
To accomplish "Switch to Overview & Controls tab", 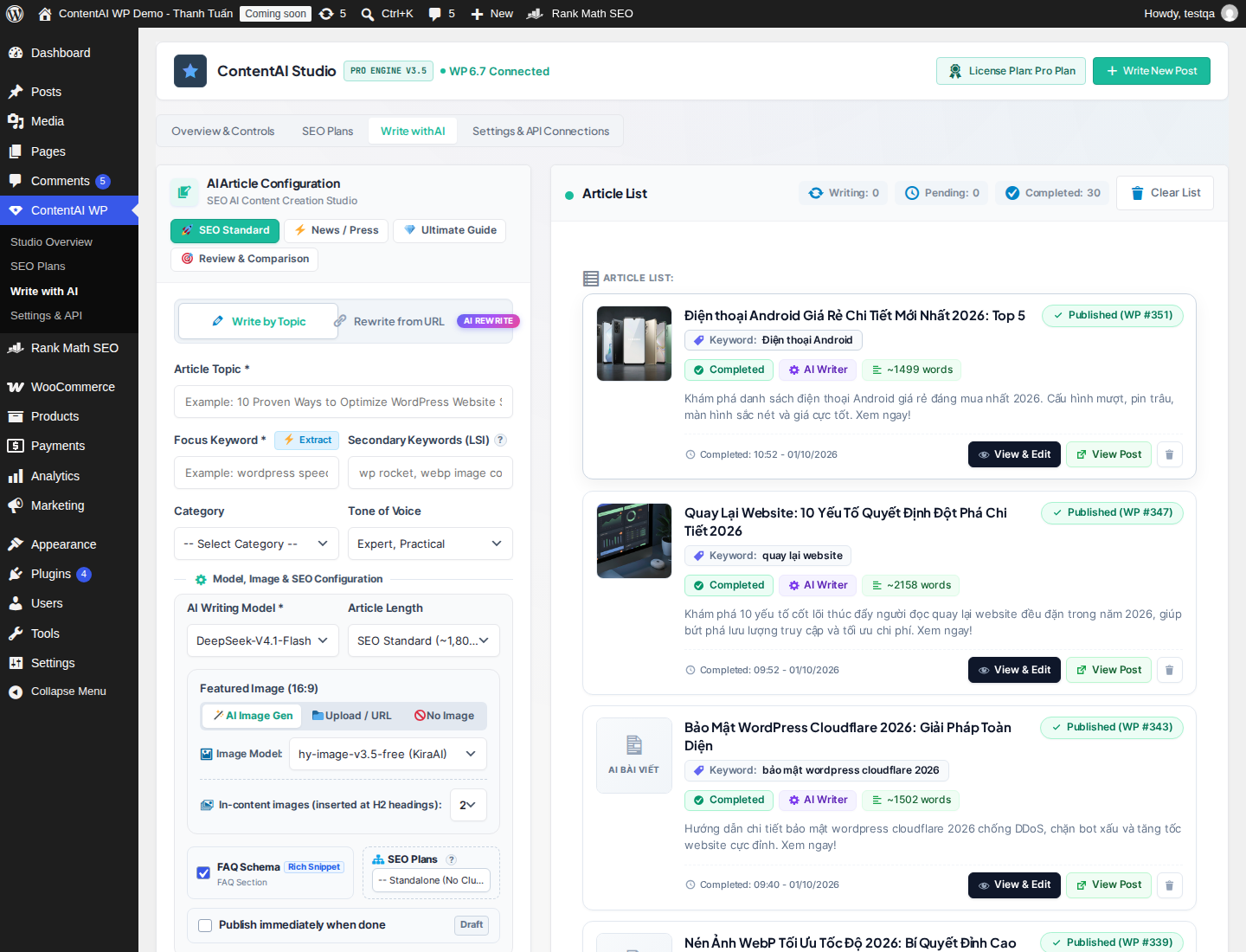I will pyautogui.click(x=223, y=131).
